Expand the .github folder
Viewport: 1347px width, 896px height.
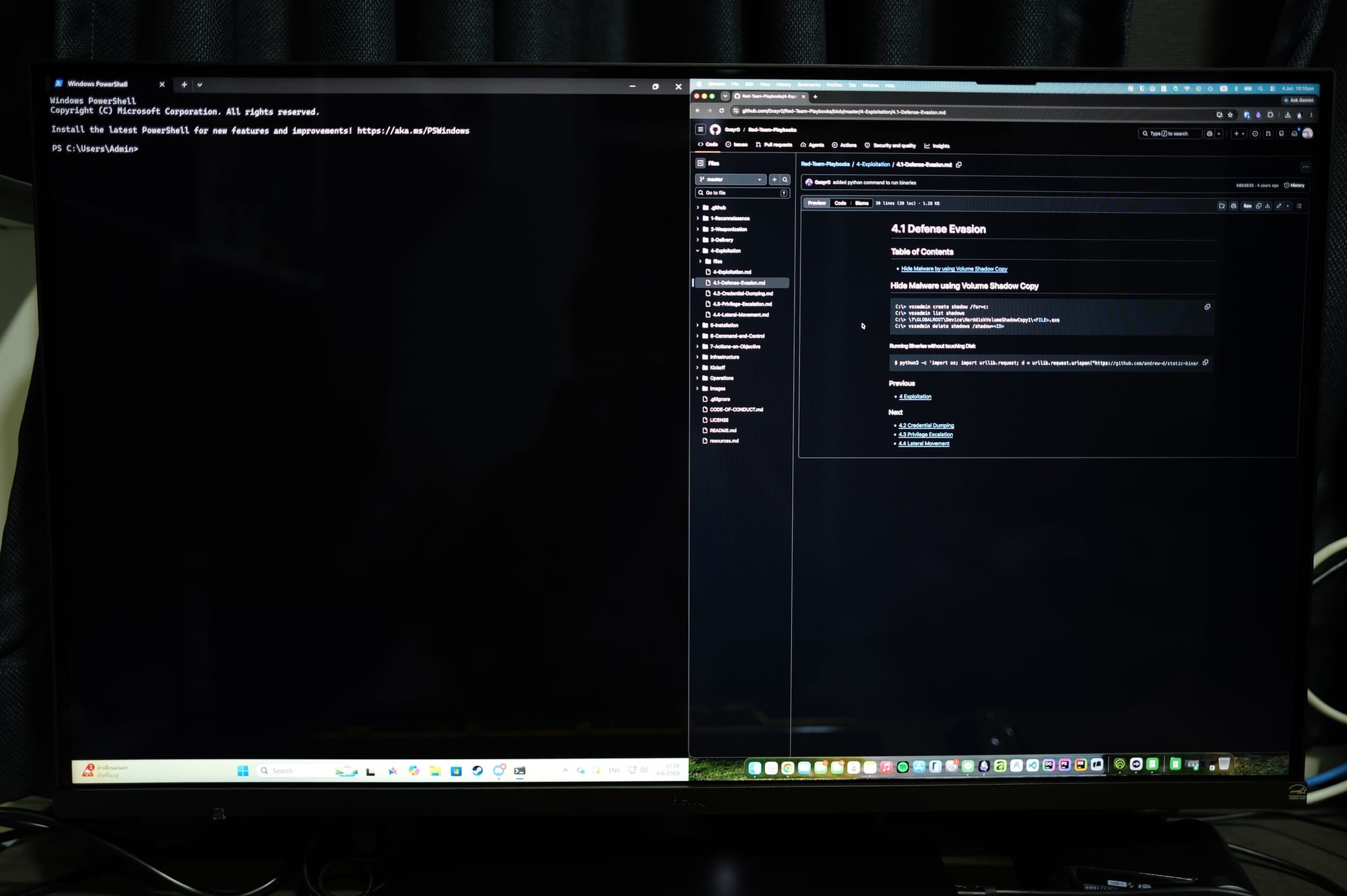click(x=698, y=208)
